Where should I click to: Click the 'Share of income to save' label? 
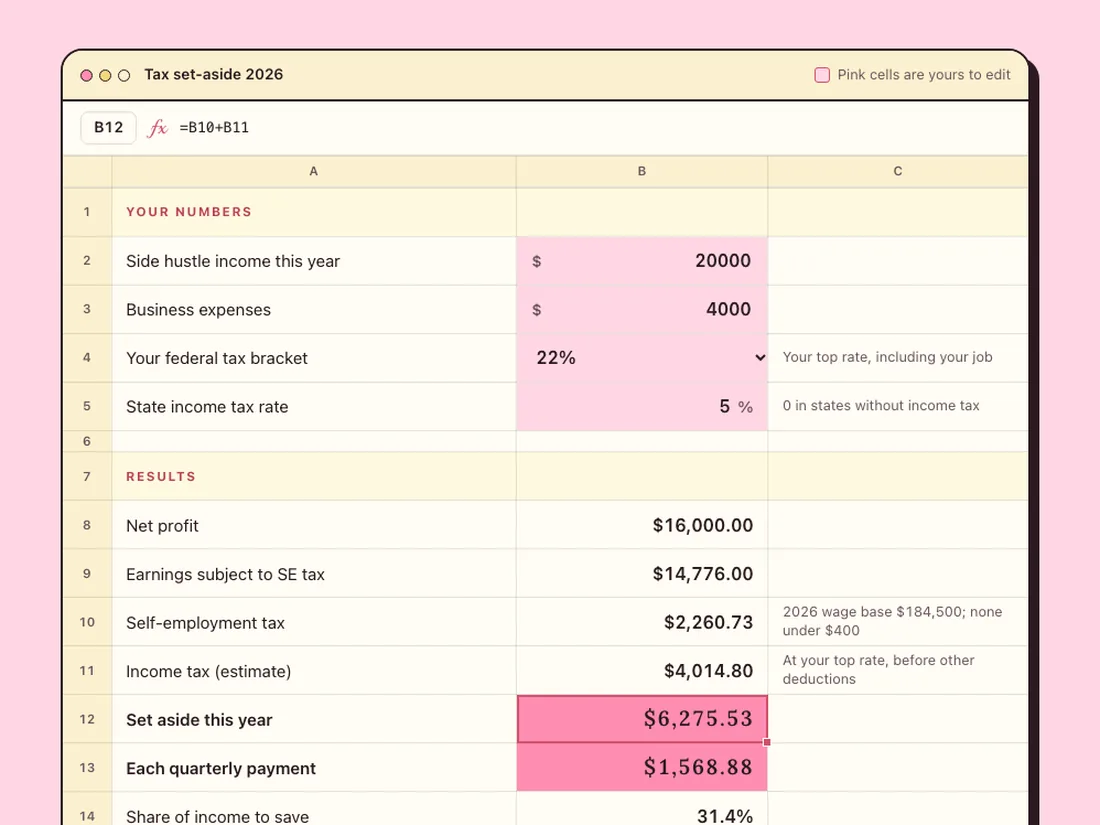coord(217,817)
